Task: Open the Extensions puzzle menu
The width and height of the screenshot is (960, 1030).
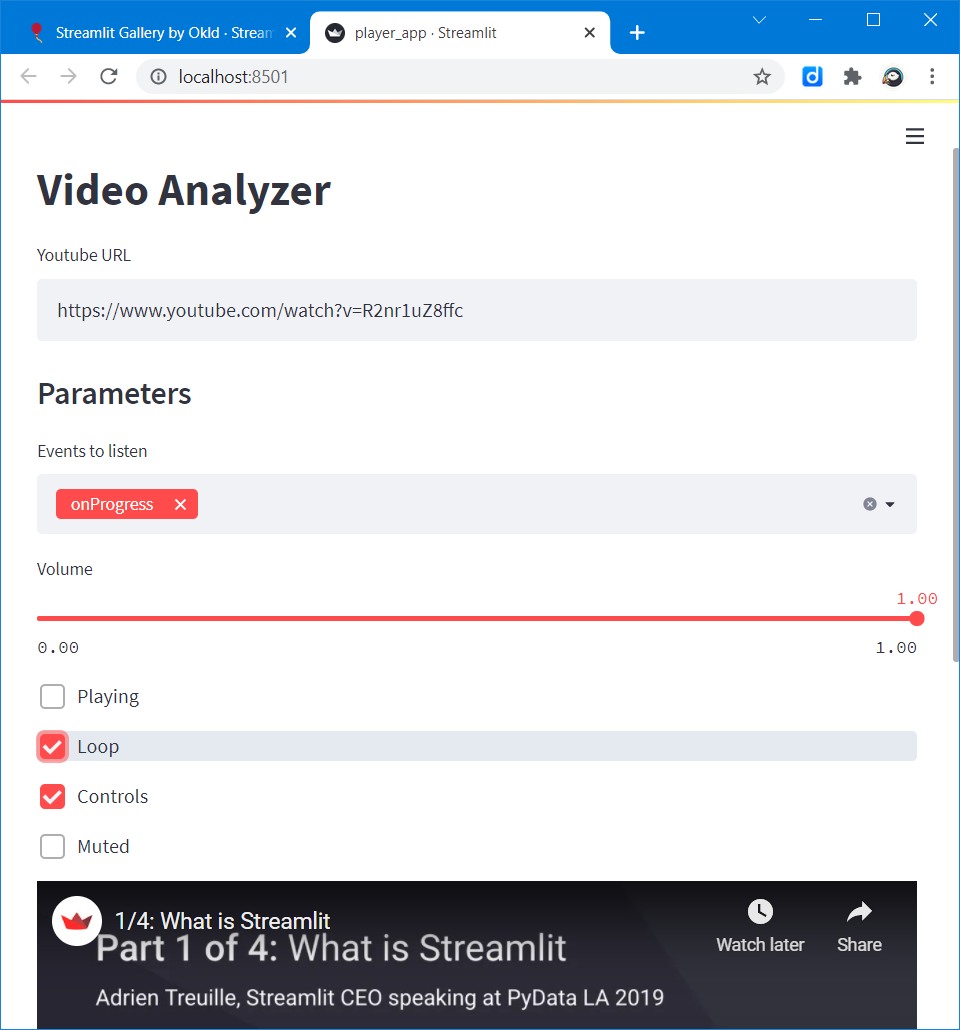Action: click(x=852, y=77)
